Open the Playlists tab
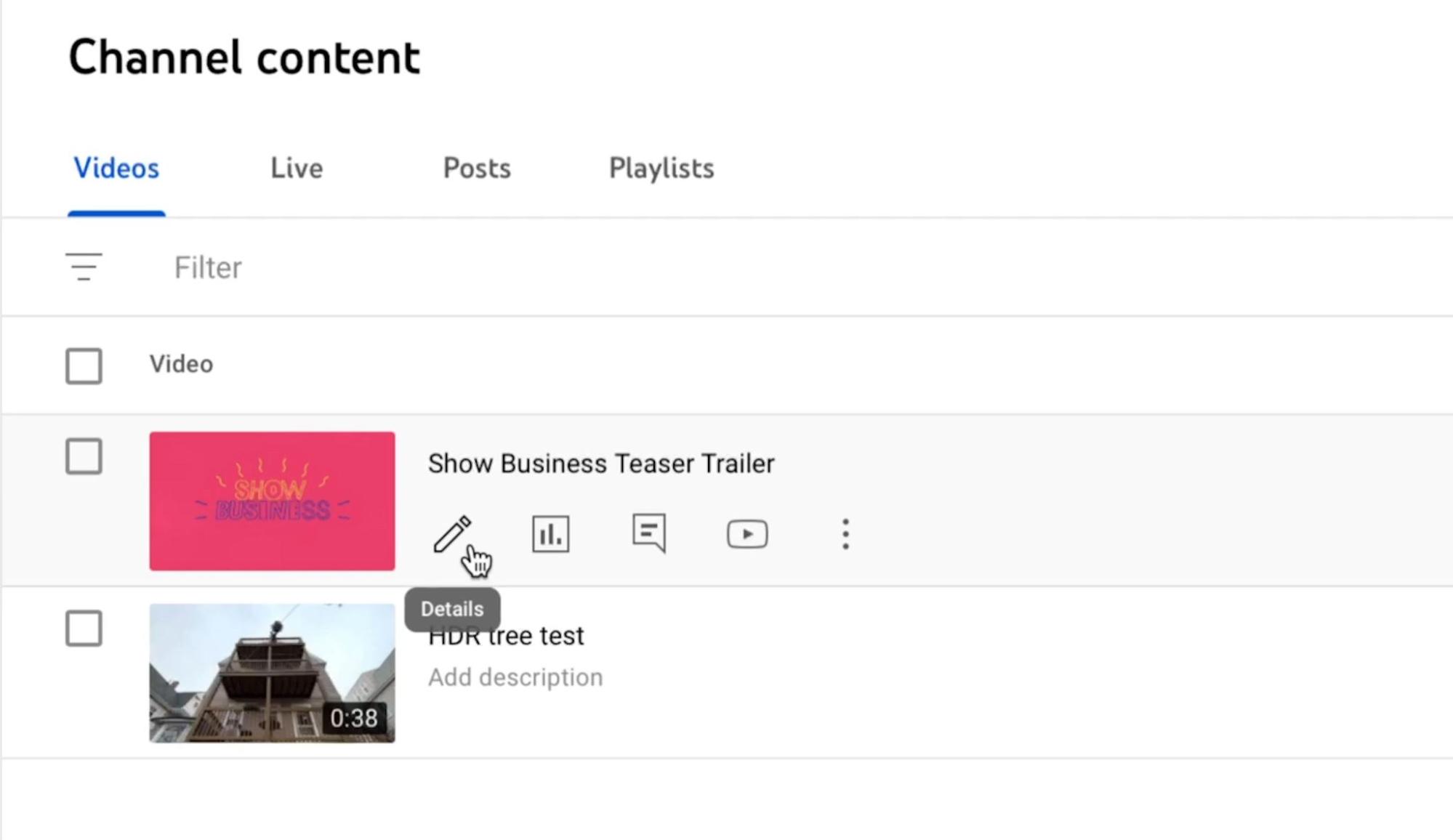The height and width of the screenshot is (840, 1453). click(661, 169)
